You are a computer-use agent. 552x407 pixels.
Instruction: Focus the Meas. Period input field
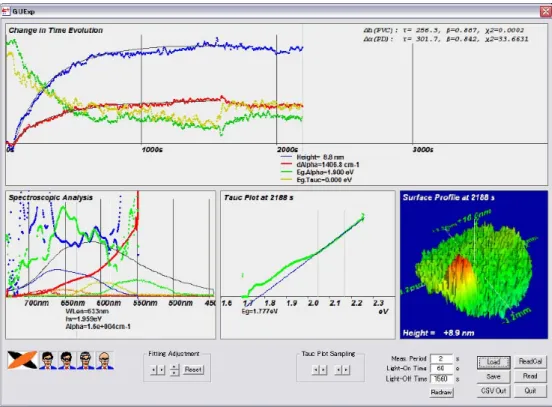pos(441,359)
